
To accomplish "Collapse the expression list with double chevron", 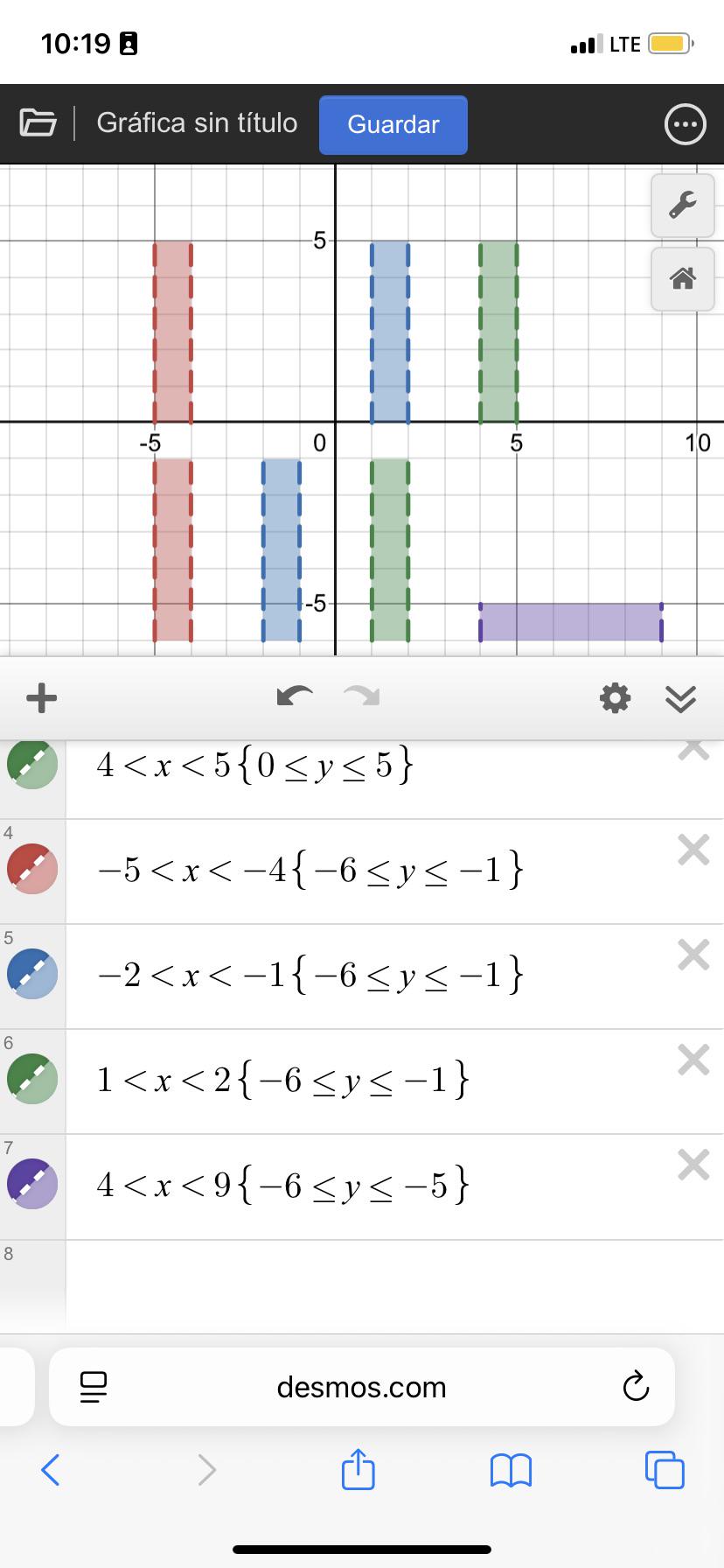I will 680,698.
